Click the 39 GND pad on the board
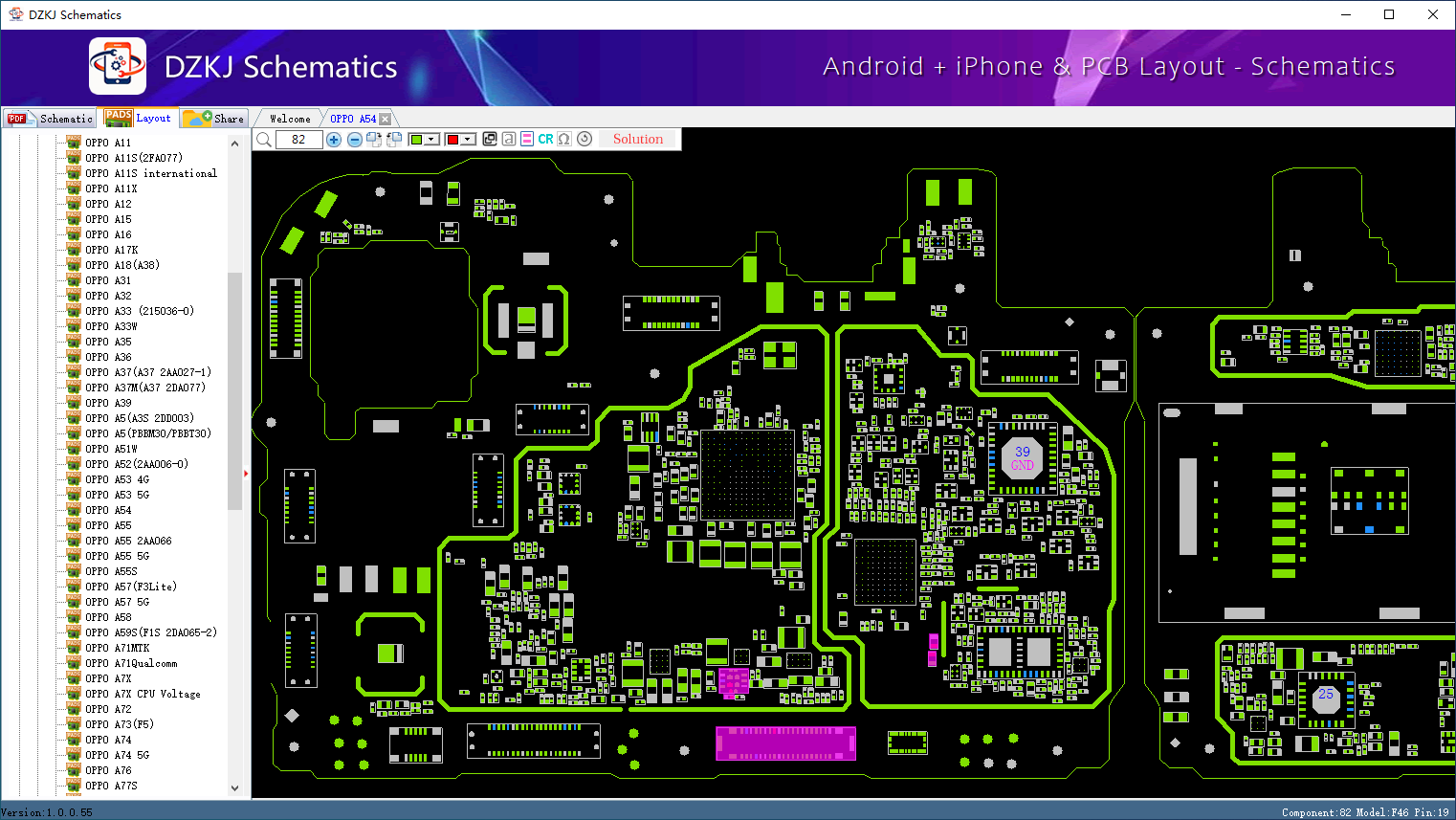The height and width of the screenshot is (820, 1456). pos(1023,458)
